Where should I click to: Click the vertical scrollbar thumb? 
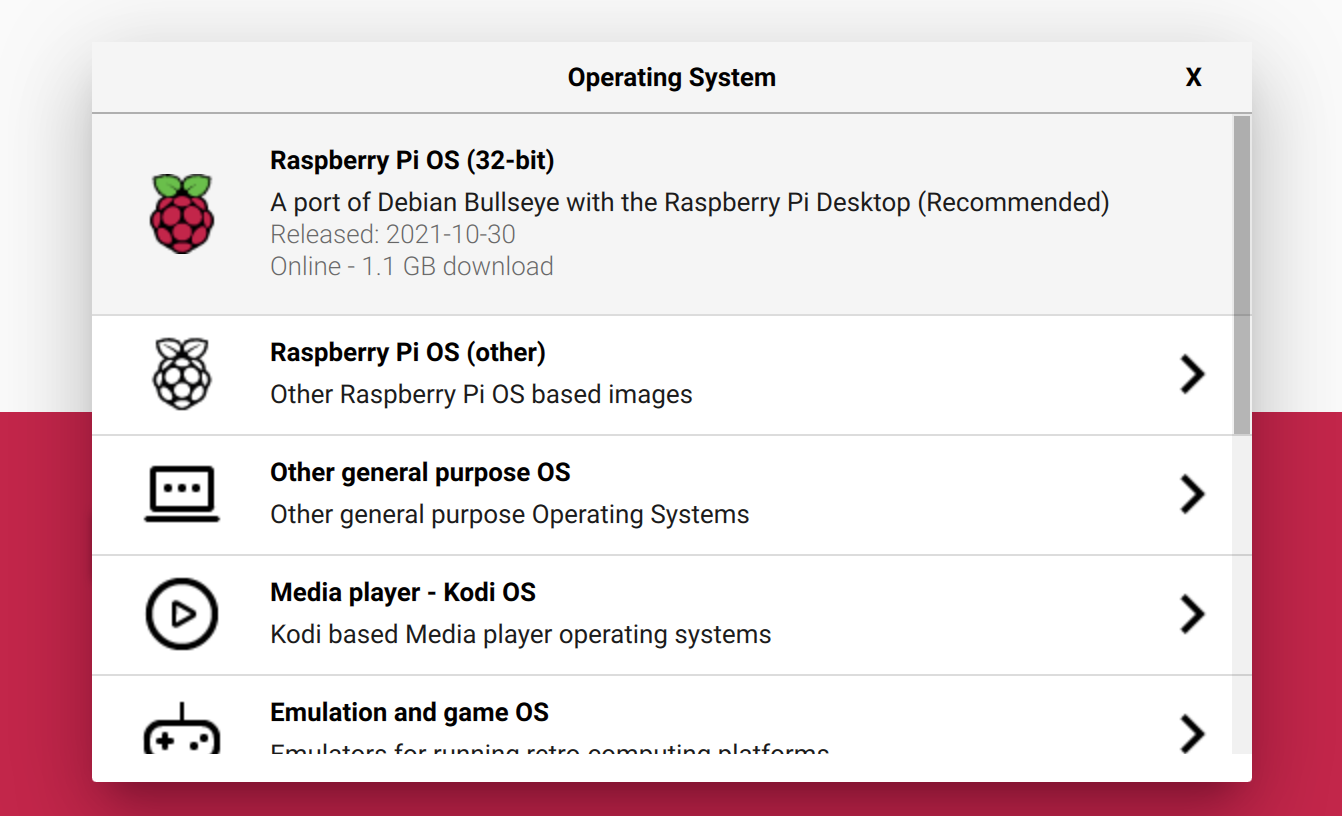1241,275
